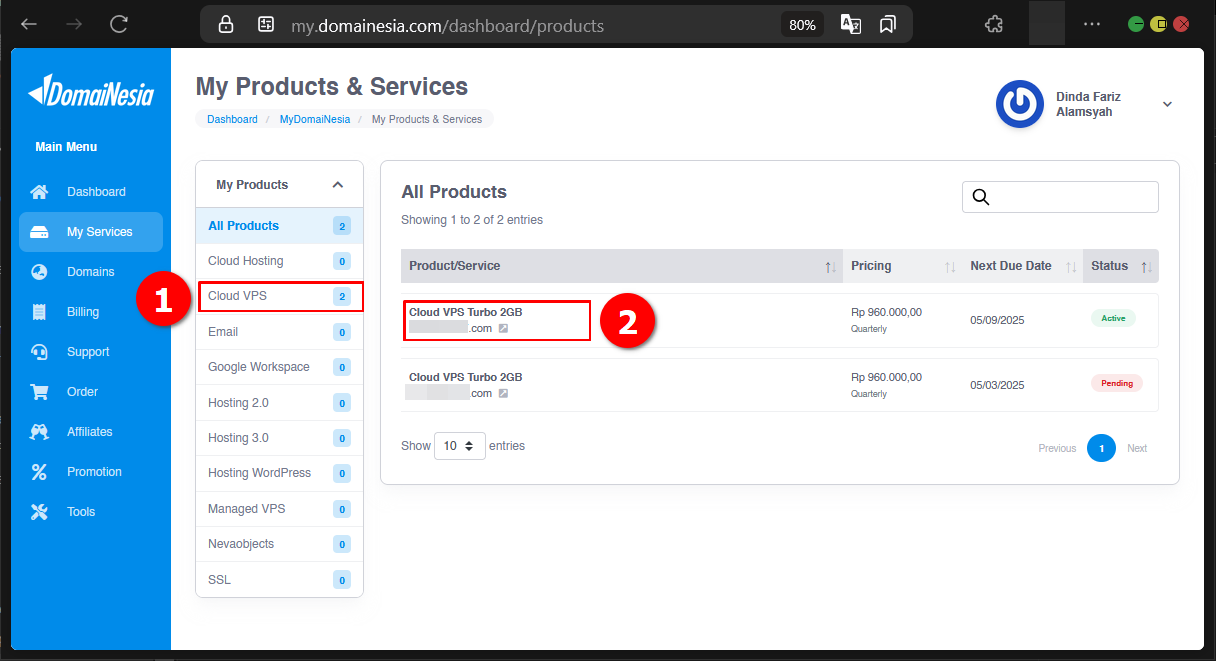Select Google Workspace category
Screen dimensions: 1216x661
tap(280, 367)
